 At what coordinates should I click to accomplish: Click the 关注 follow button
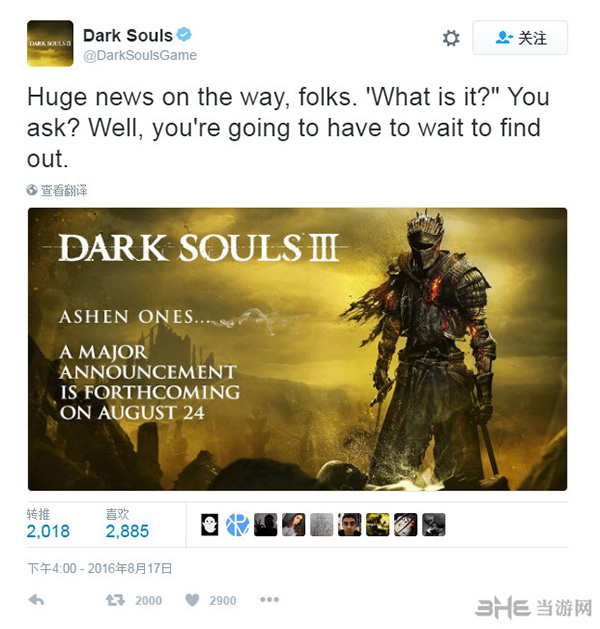pyautogui.click(x=520, y=38)
